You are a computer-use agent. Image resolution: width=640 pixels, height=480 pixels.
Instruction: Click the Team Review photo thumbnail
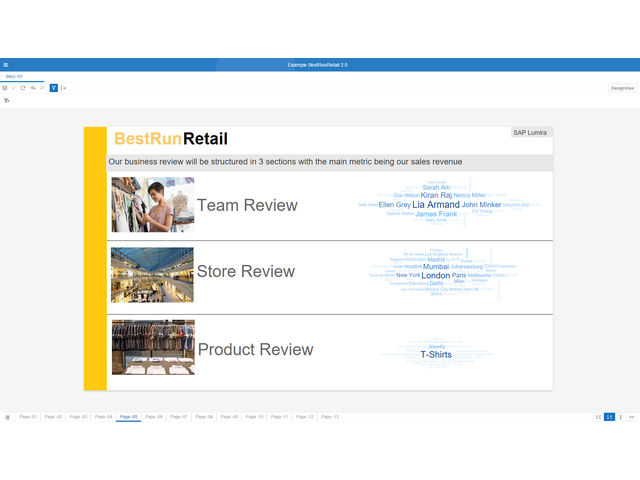(x=152, y=205)
